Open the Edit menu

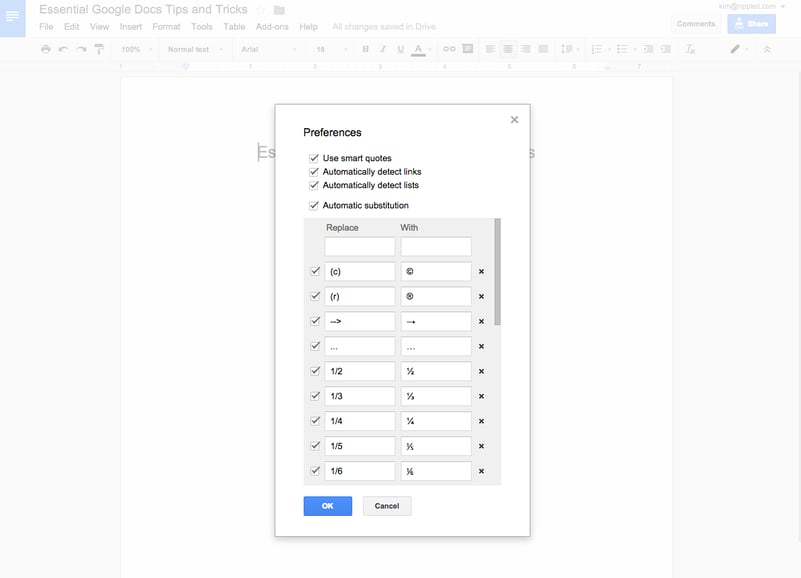[x=72, y=27]
